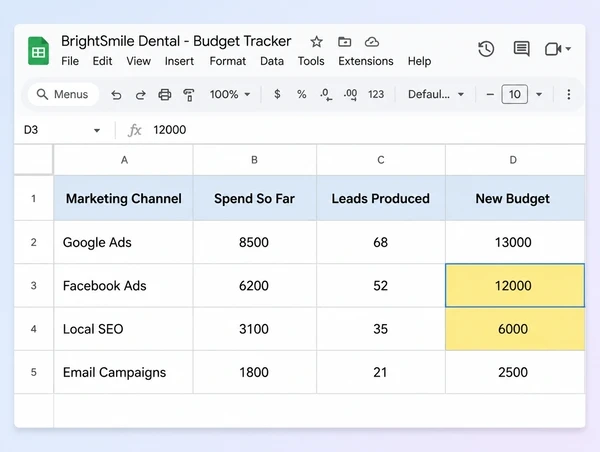Expand the camera meeting dropdown arrow

pos(568,49)
